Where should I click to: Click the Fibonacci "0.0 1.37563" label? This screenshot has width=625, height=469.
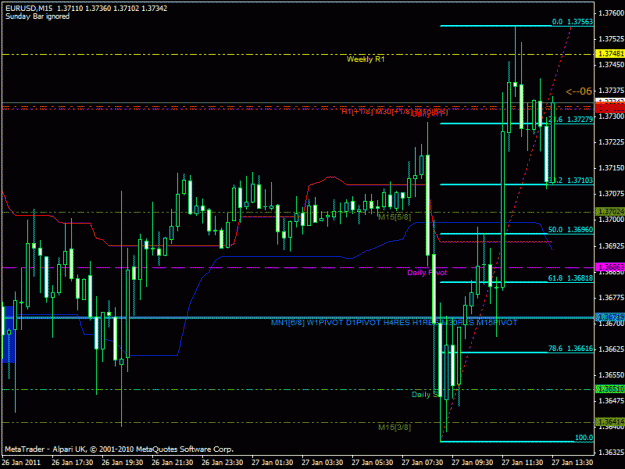(572, 22)
